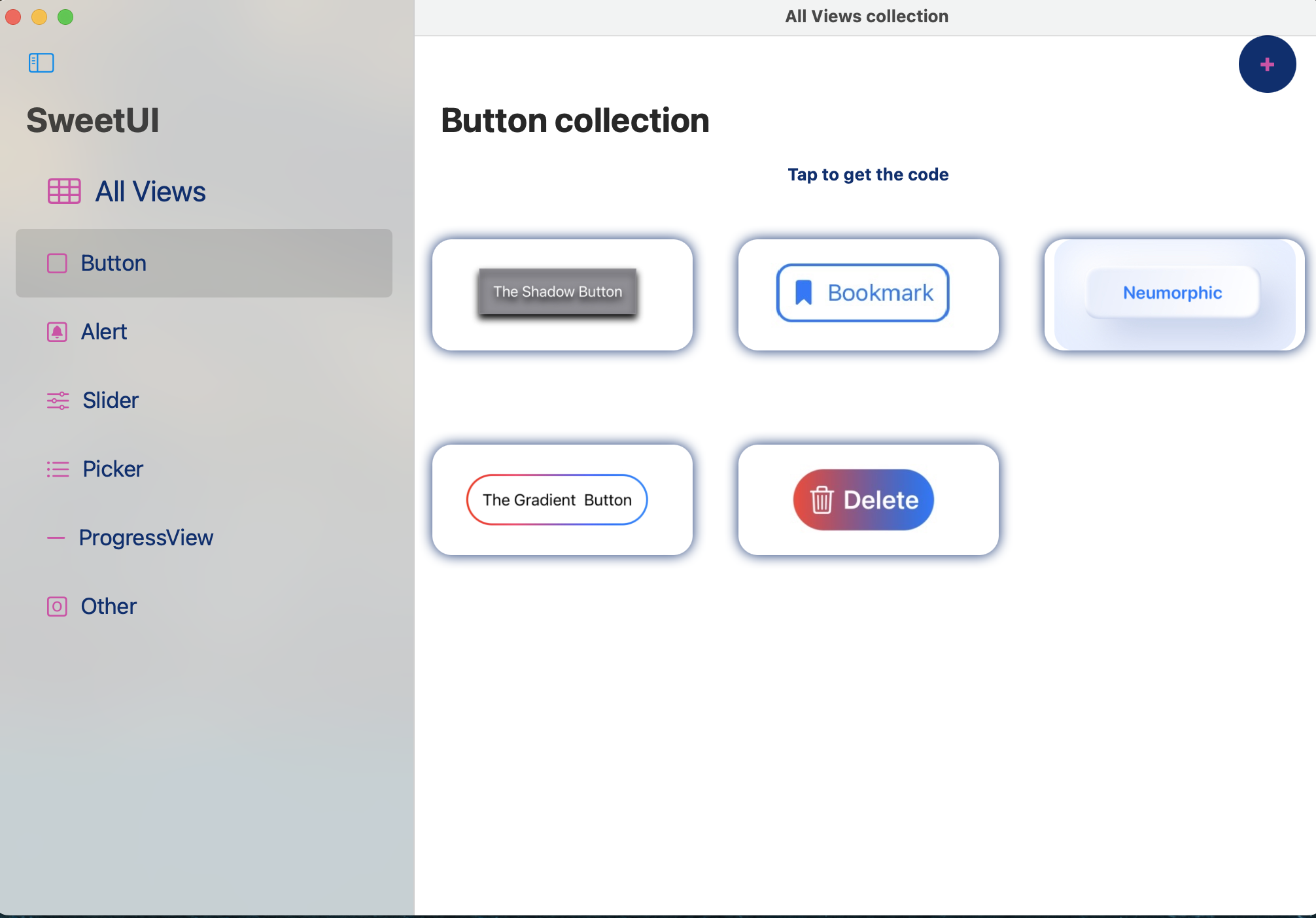The width and height of the screenshot is (1316, 918).
Task: Select the Slider adjustments icon
Action: click(58, 400)
